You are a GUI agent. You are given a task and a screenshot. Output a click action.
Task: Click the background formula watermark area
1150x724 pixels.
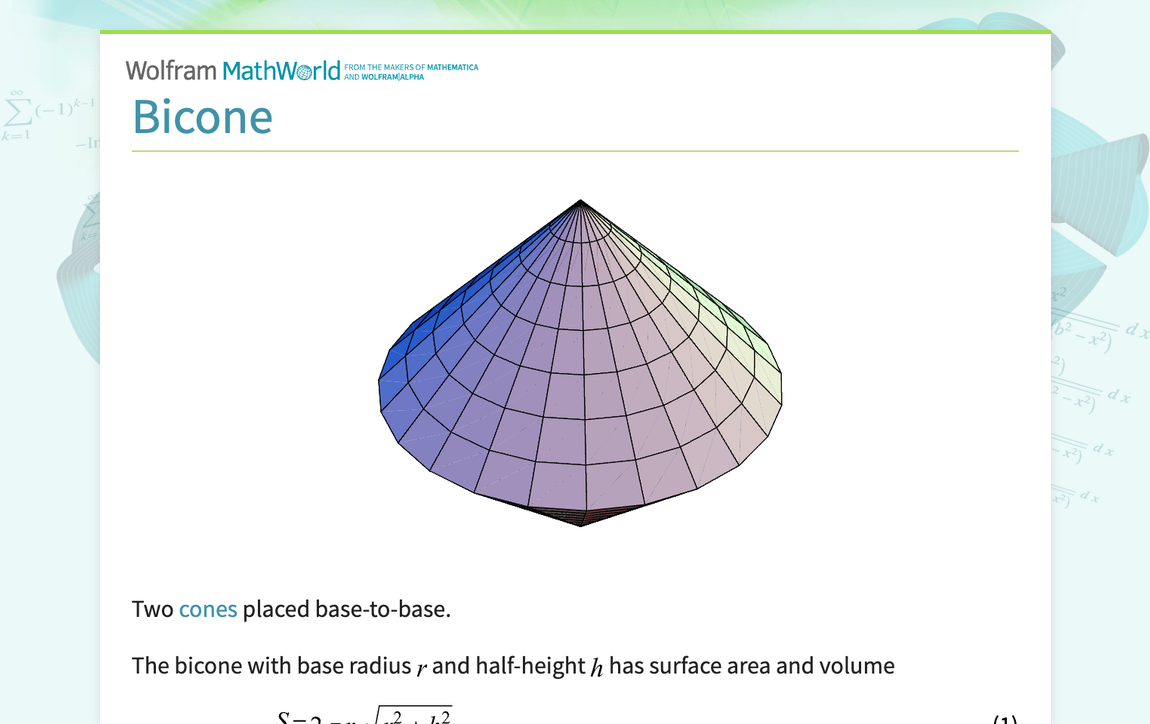tap(45, 110)
